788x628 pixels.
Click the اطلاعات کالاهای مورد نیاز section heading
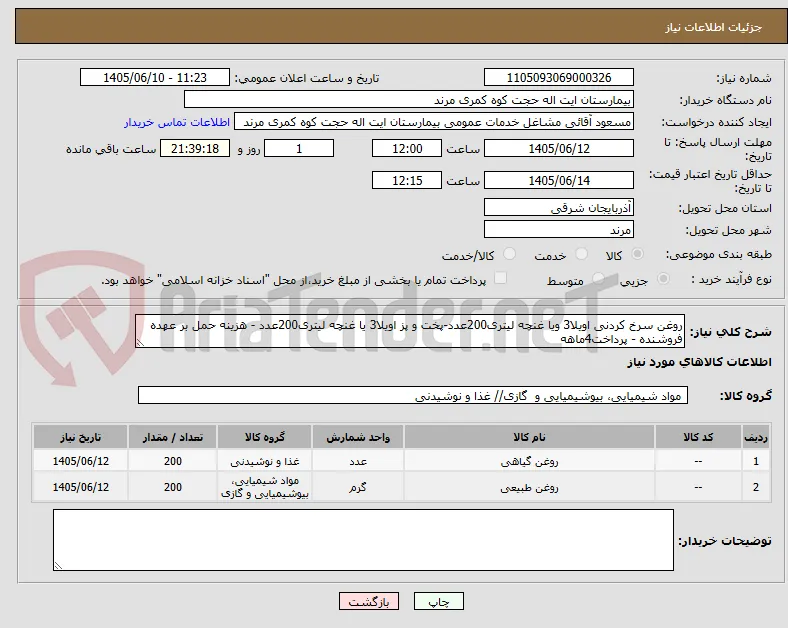(x=699, y=362)
